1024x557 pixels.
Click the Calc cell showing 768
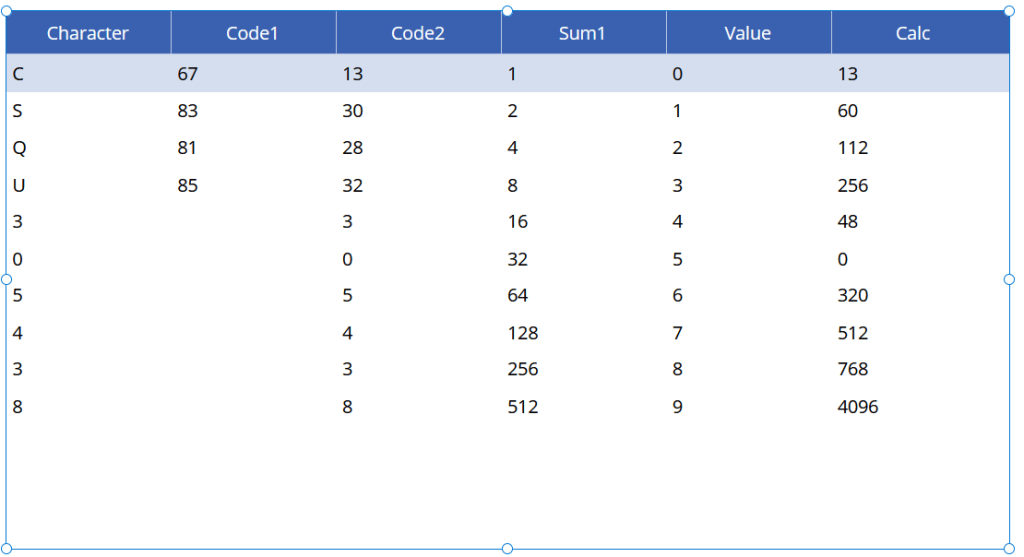click(x=852, y=370)
